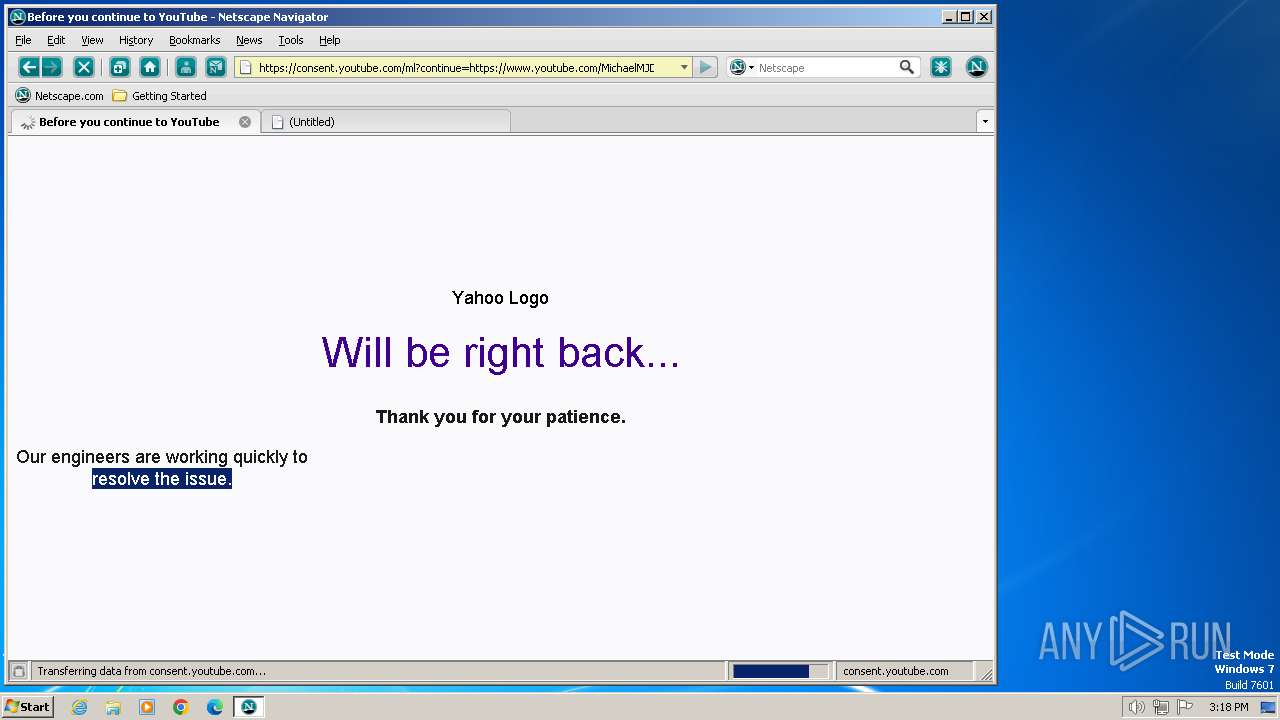
Task: Open the network tray icon
Action: (x=1161, y=707)
